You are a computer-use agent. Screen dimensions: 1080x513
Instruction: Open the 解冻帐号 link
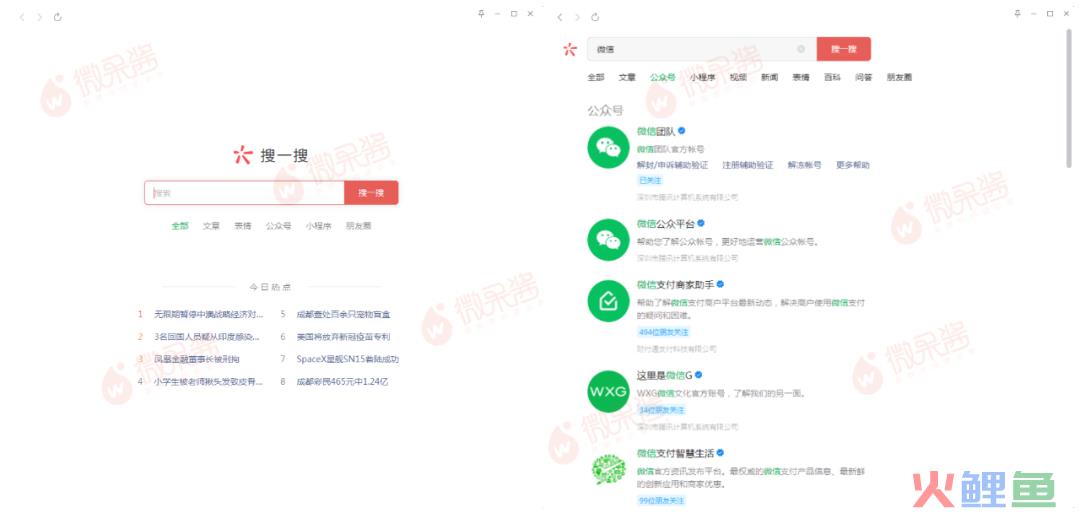coord(804,165)
